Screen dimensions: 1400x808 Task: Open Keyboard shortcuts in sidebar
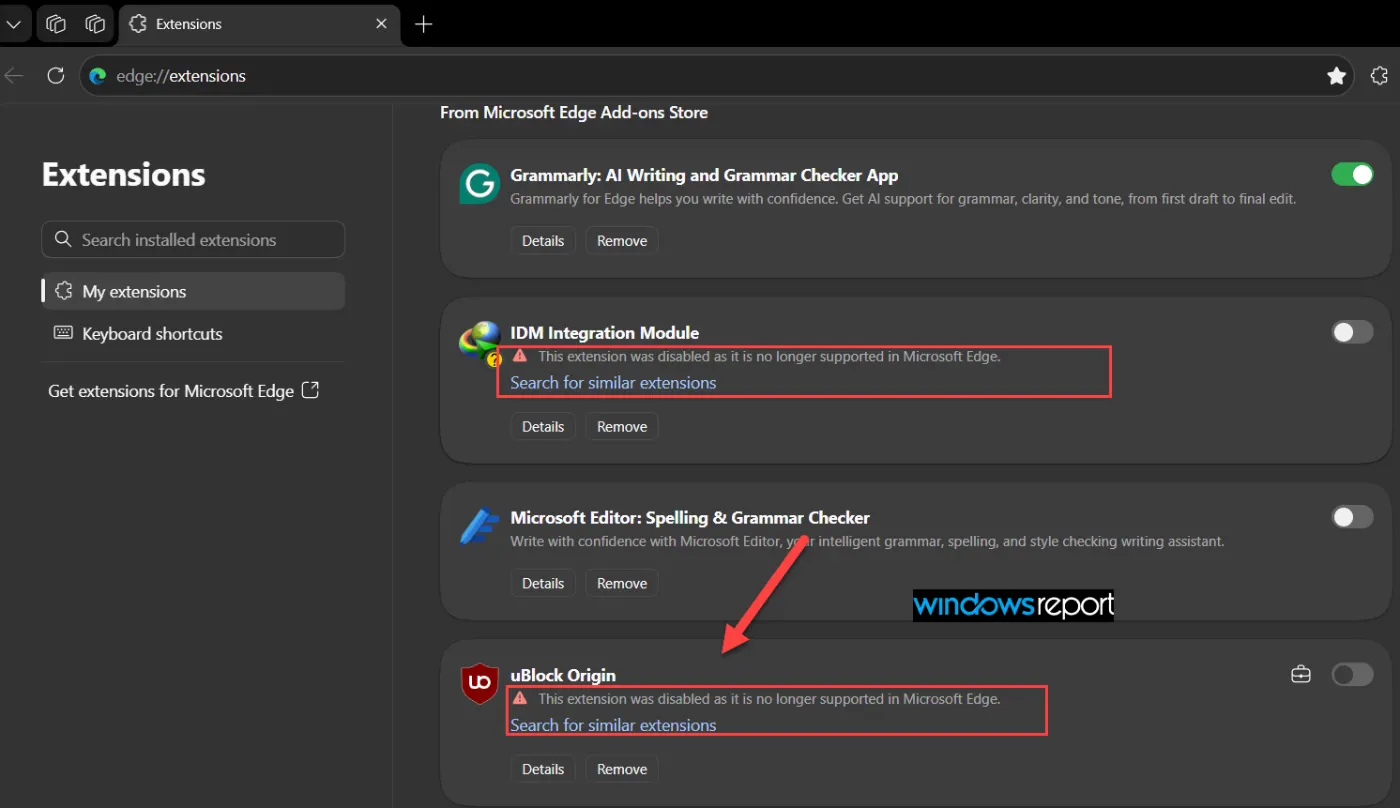point(193,334)
